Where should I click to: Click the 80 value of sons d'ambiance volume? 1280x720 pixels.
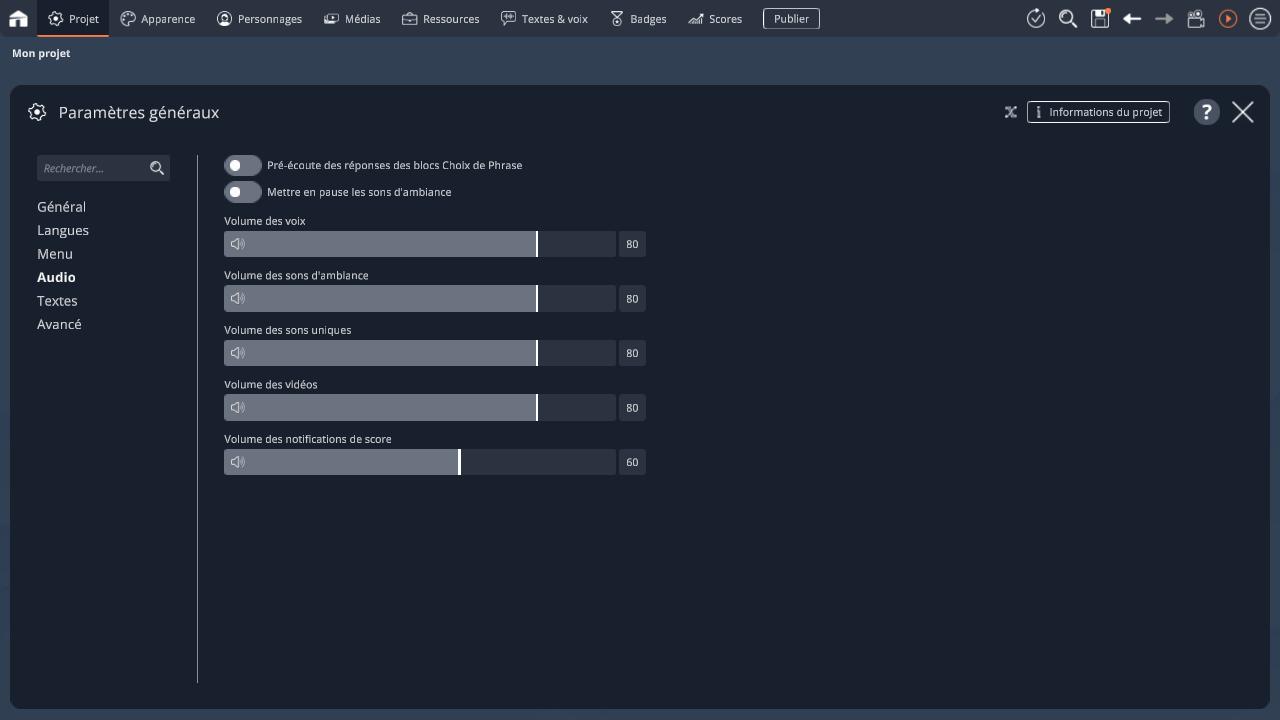pos(632,298)
